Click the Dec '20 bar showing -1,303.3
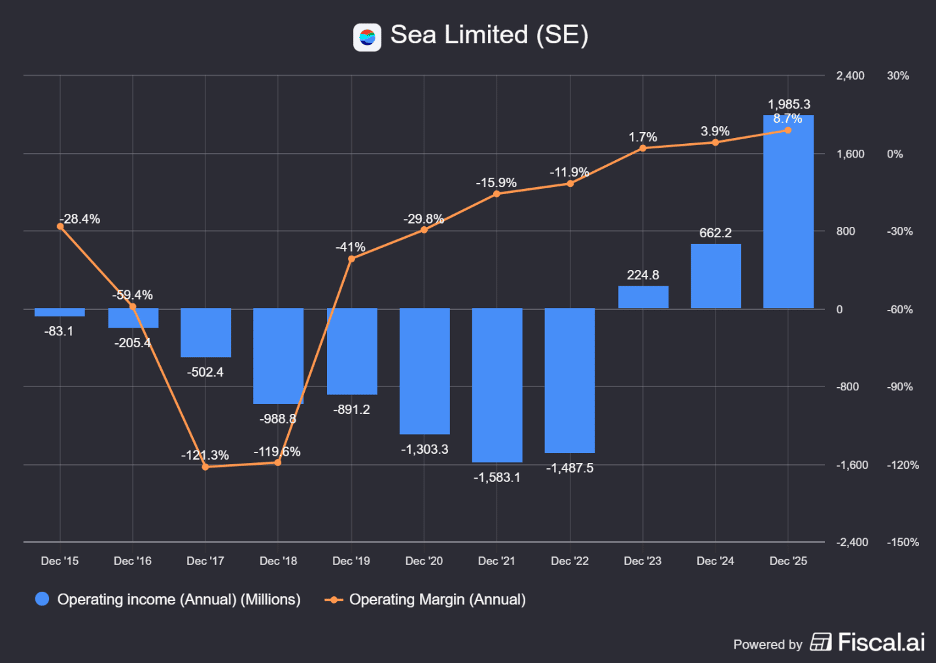 pos(424,371)
